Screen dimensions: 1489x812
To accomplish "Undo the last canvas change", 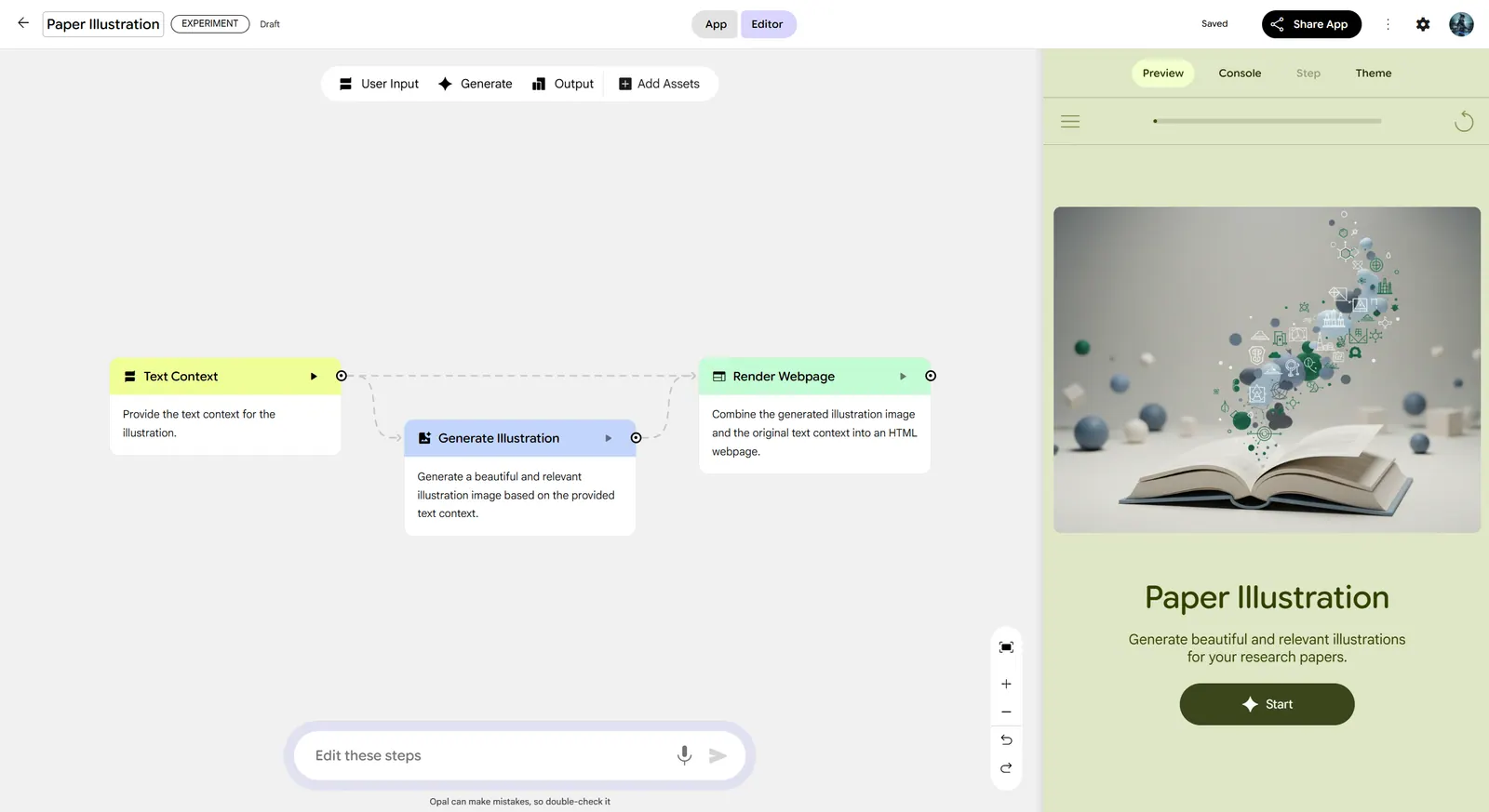I will [x=1006, y=740].
